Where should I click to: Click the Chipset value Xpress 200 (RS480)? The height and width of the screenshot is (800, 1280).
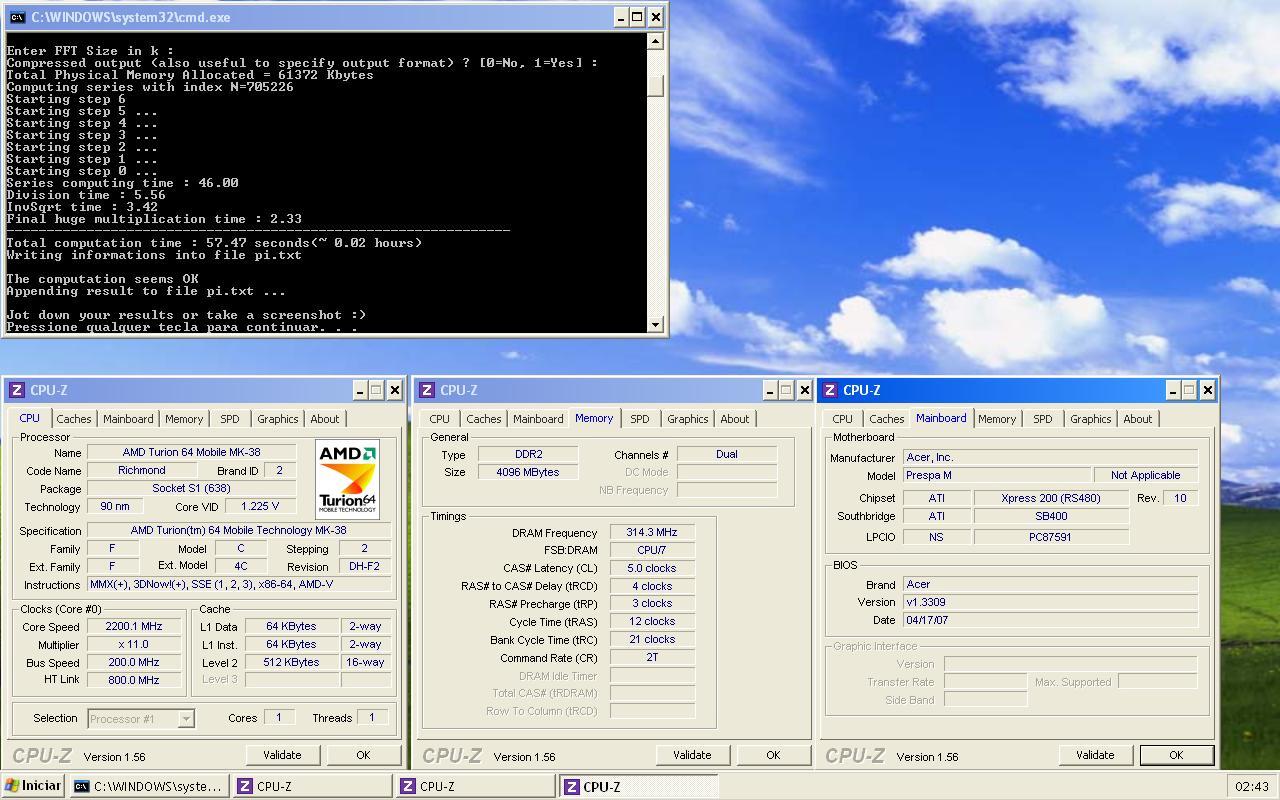point(1051,497)
